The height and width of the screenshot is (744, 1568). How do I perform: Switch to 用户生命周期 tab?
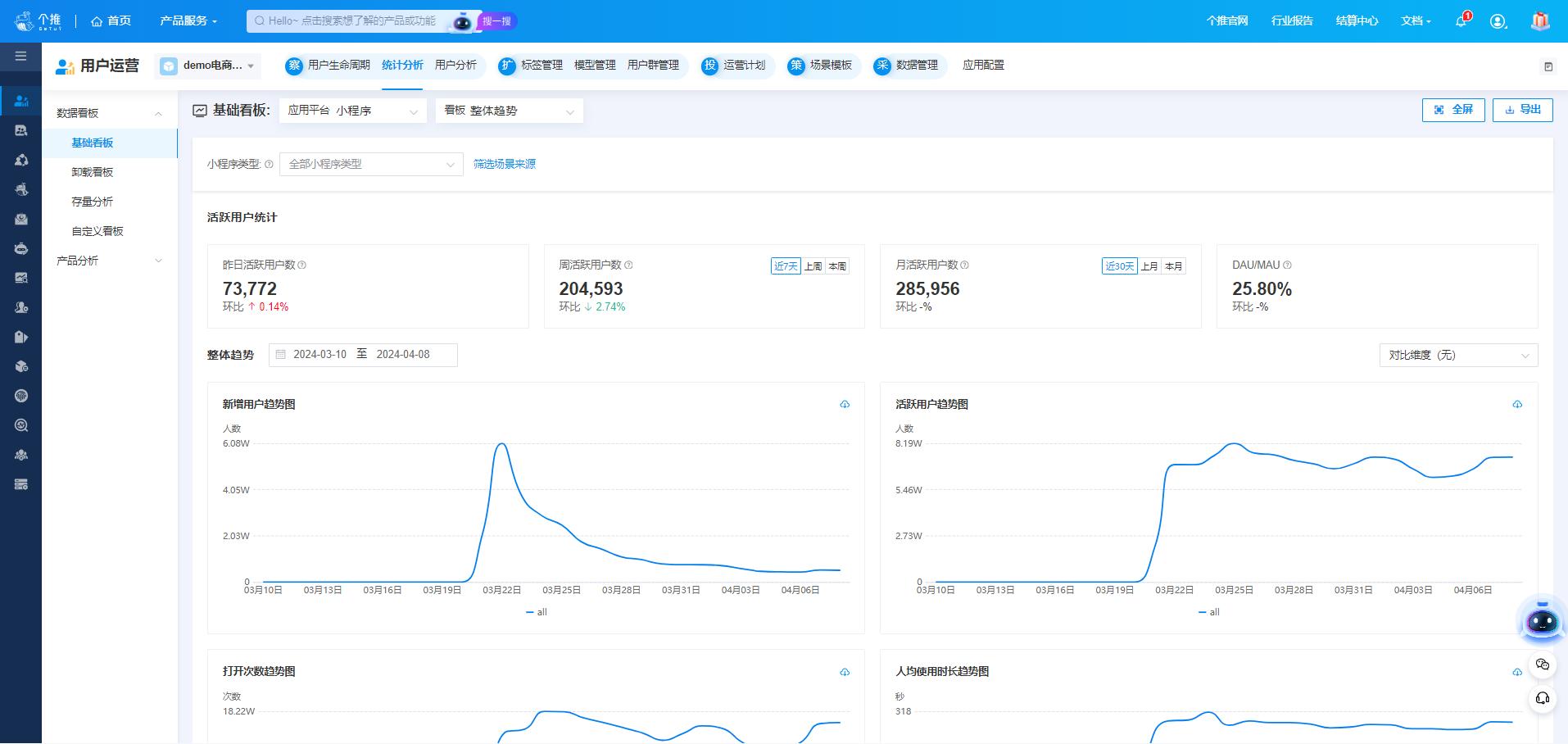point(338,65)
